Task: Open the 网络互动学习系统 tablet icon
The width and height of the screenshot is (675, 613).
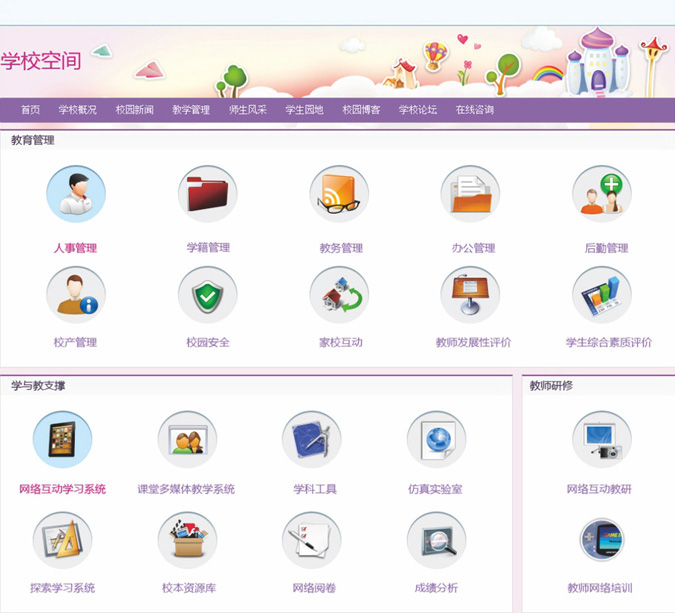Action: (x=62, y=440)
